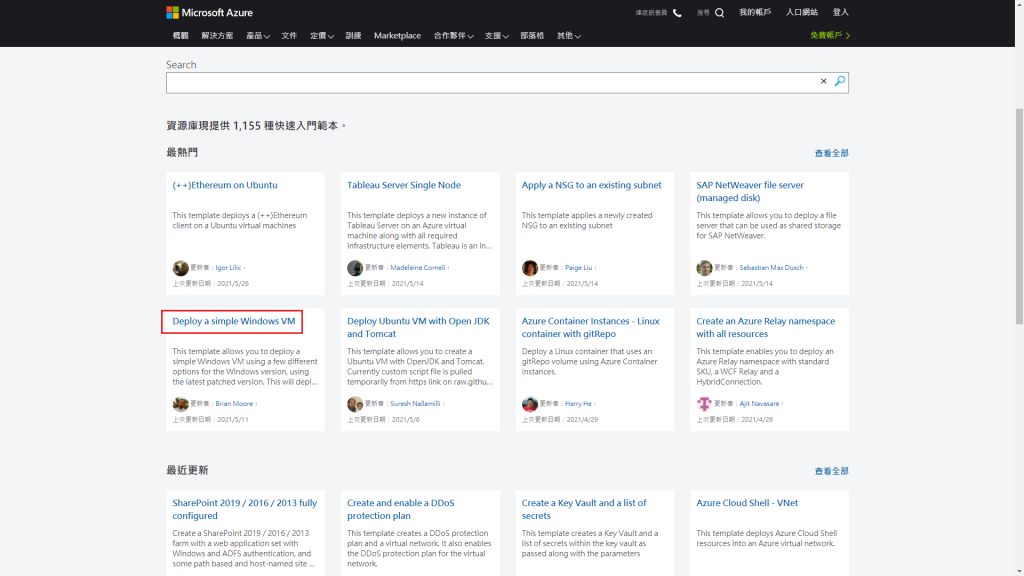
Task: Click the blue magnifier search submit icon
Action: (x=840, y=81)
